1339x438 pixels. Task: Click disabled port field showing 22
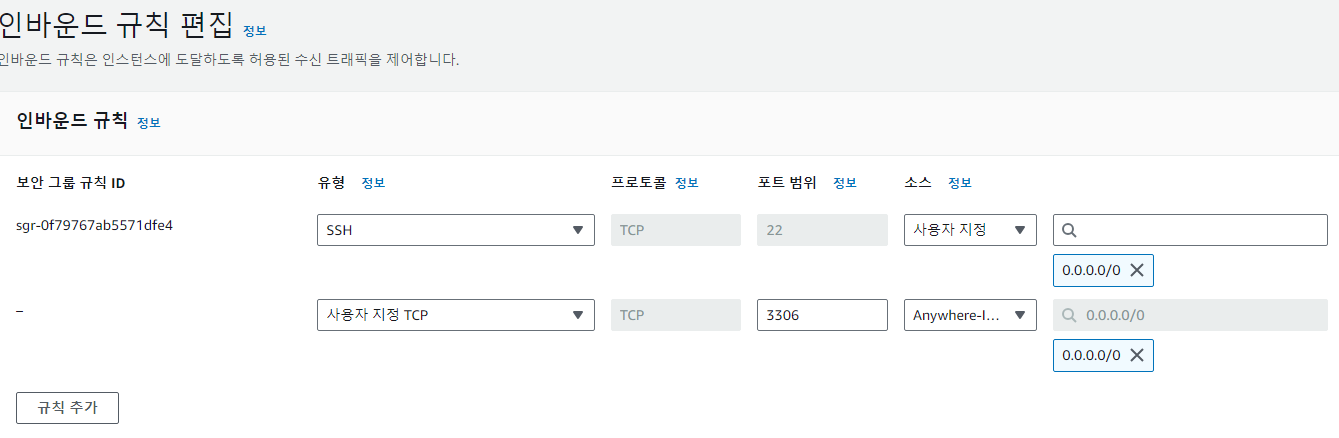(x=822, y=230)
